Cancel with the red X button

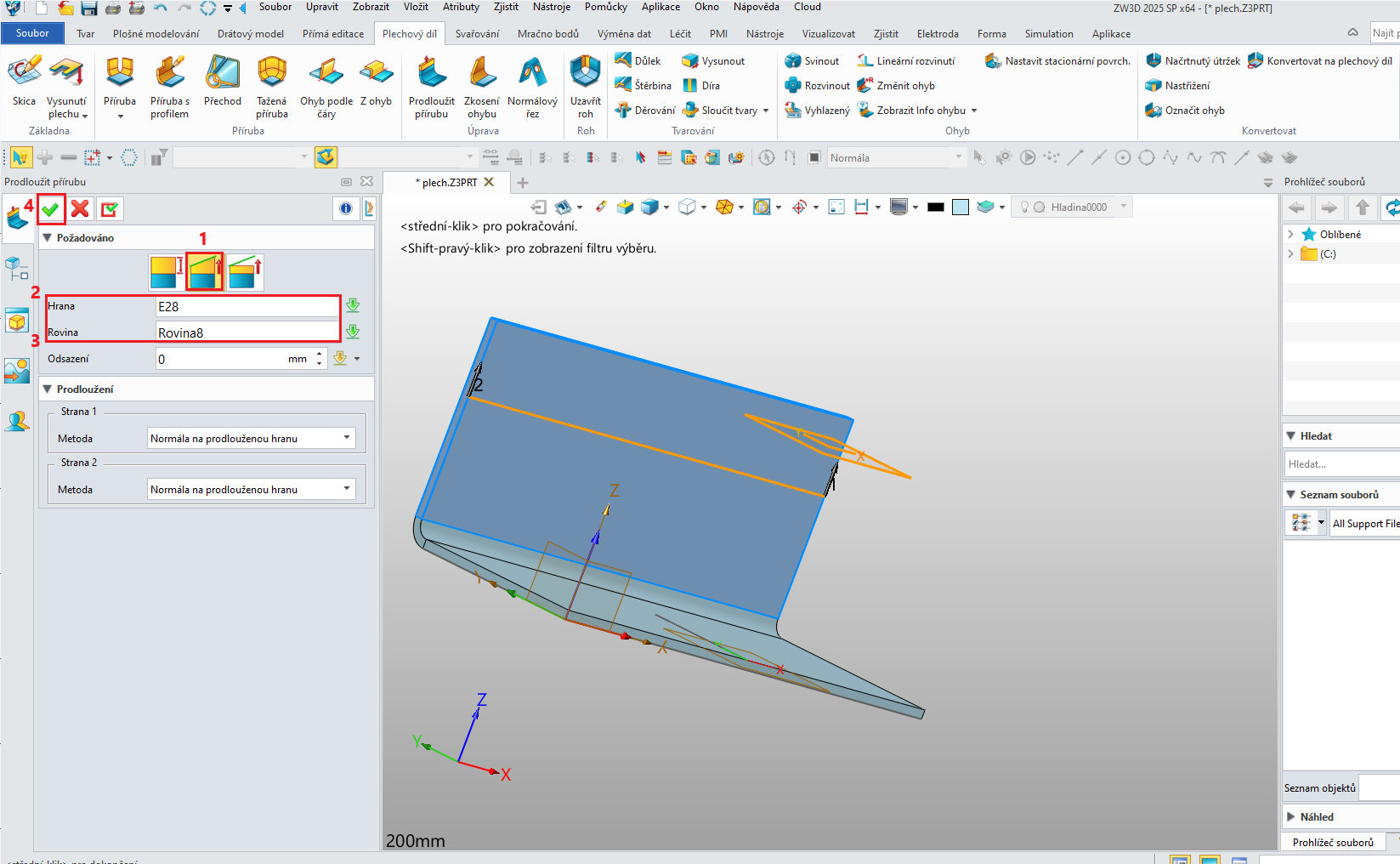tap(80, 209)
